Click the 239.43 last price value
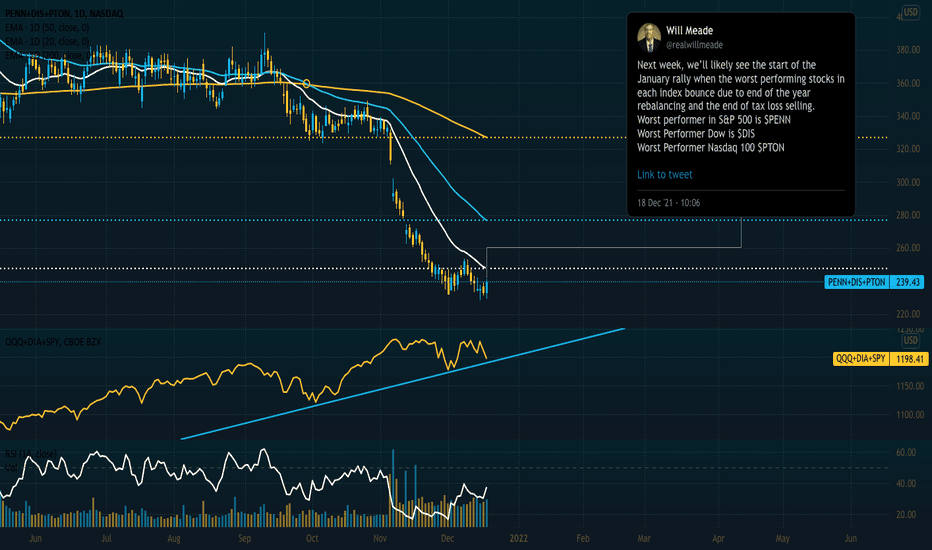The width and height of the screenshot is (932, 550). (907, 282)
